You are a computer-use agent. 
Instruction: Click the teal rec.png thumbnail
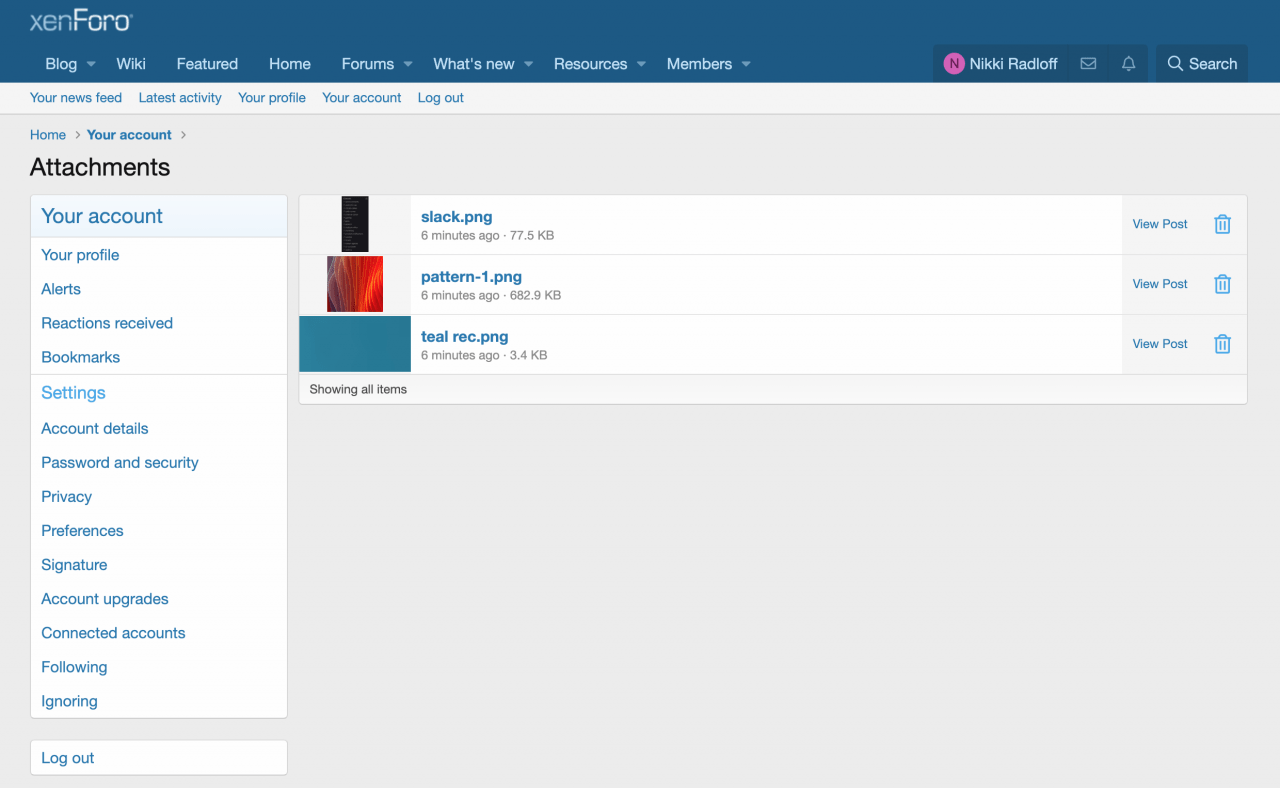[355, 344]
